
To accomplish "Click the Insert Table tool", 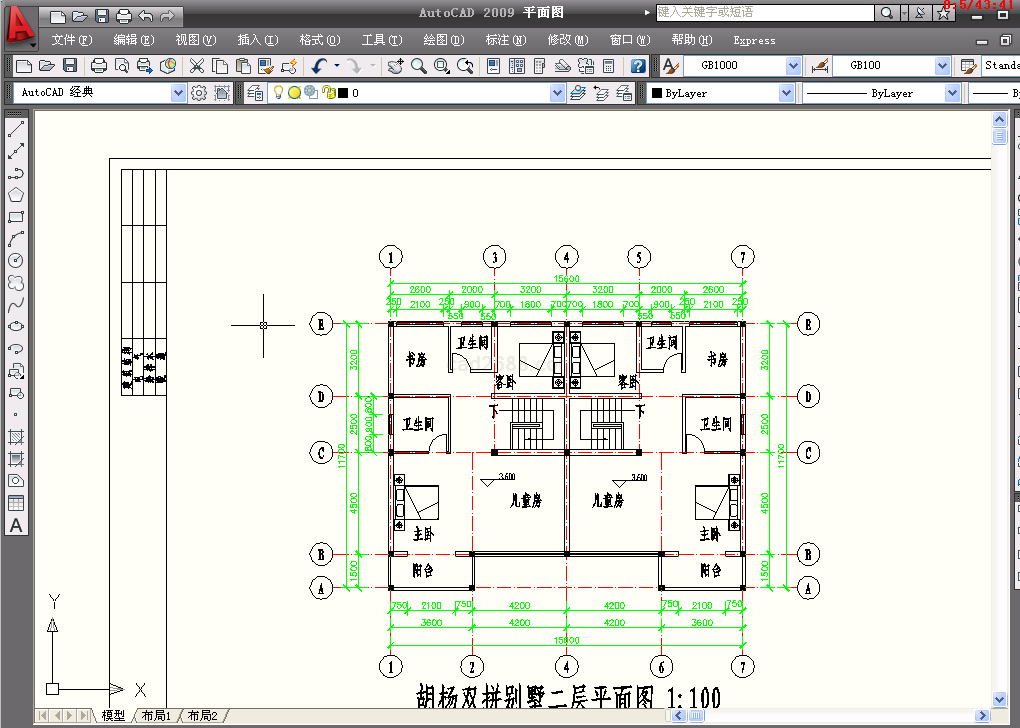I will coord(16,503).
